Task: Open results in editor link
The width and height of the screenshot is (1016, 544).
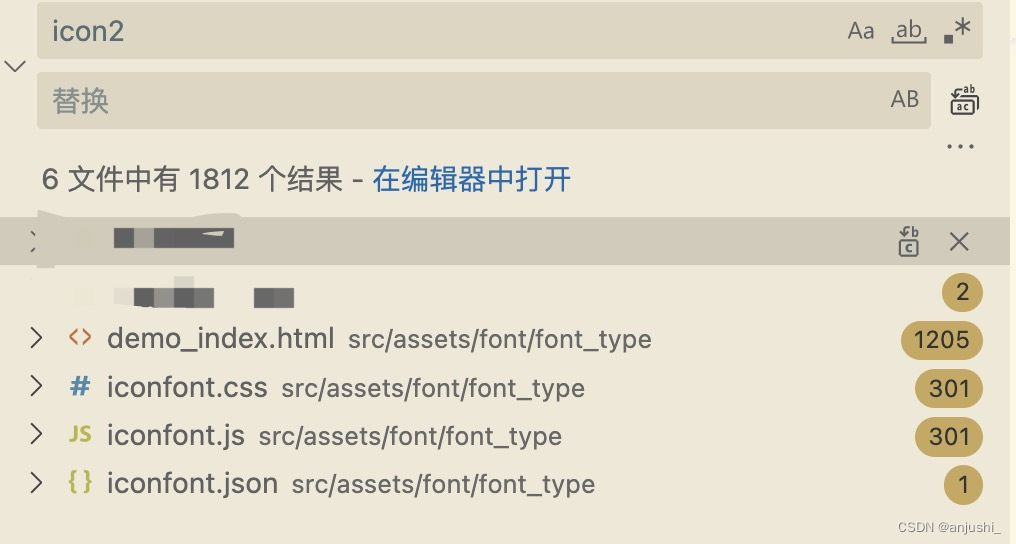Action: click(471, 179)
